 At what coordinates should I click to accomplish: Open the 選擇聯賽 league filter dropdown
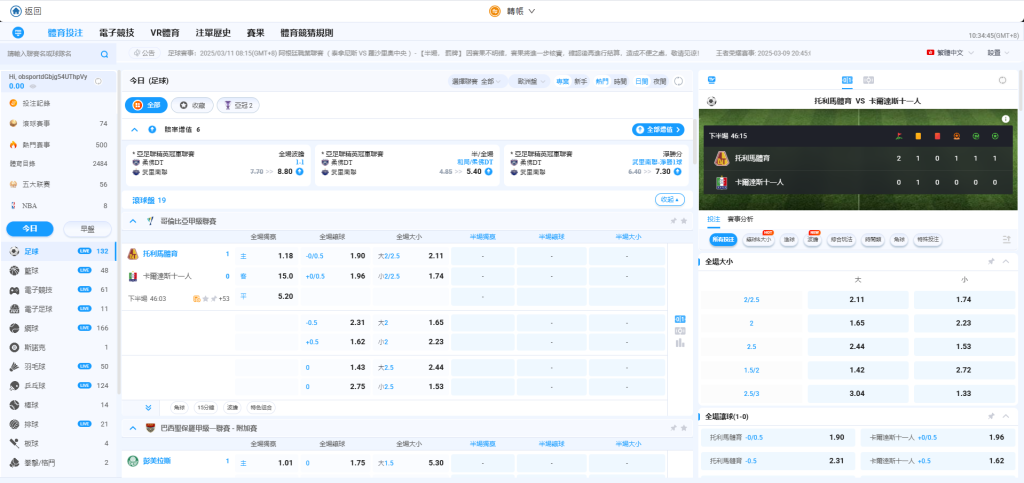click(x=478, y=81)
